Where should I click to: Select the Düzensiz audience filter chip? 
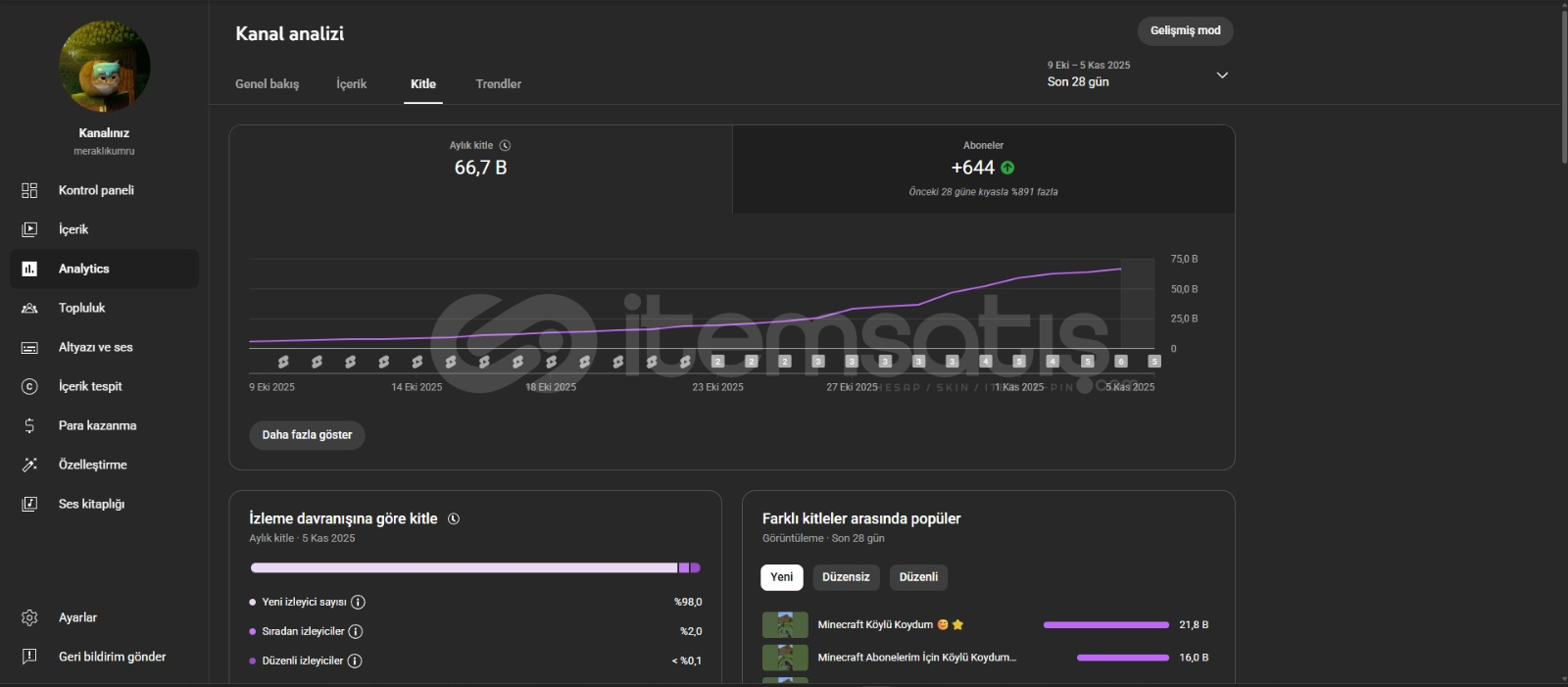click(846, 577)
